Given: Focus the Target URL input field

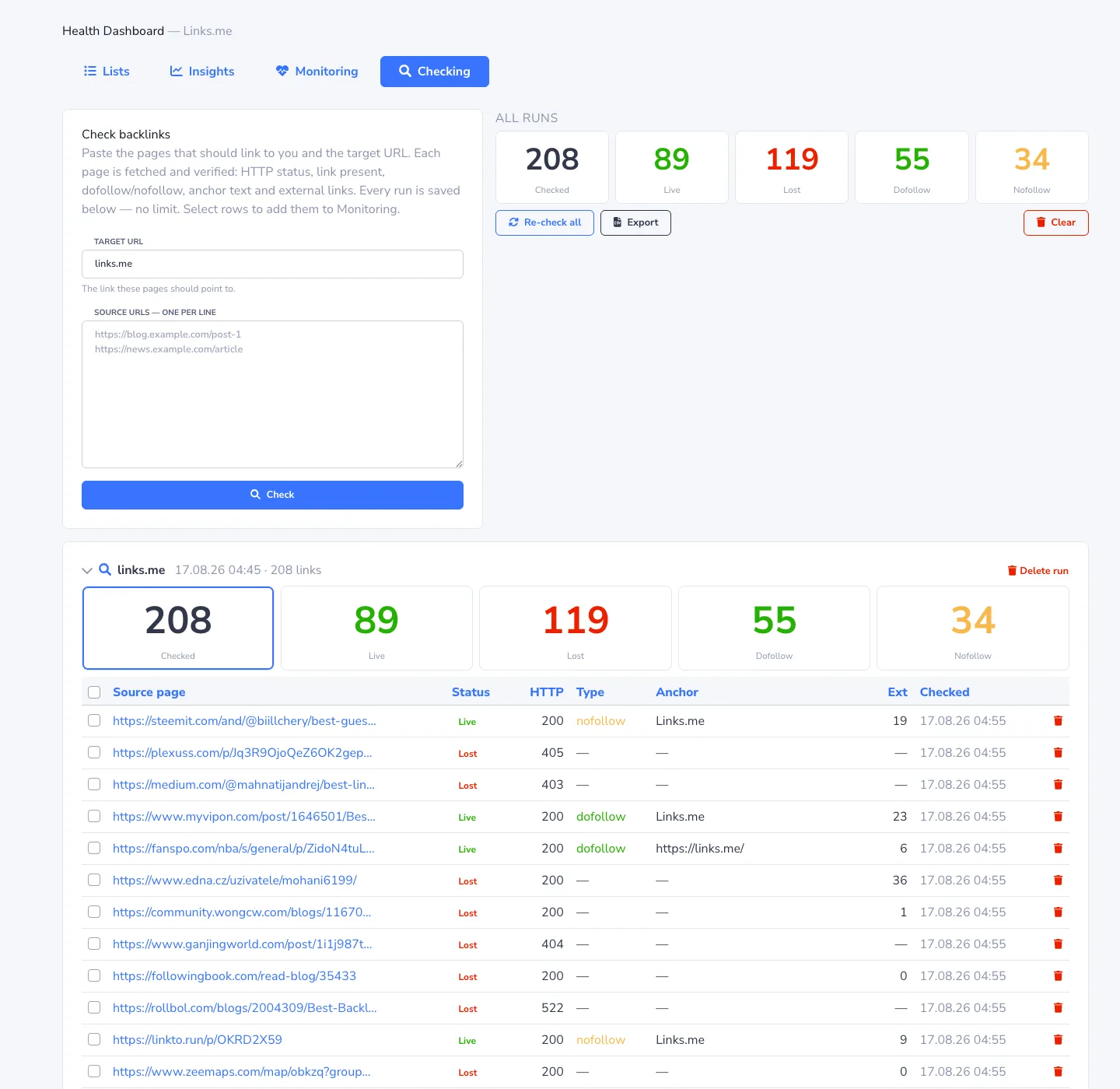Looking at the screenshot, I should (272, 264).
